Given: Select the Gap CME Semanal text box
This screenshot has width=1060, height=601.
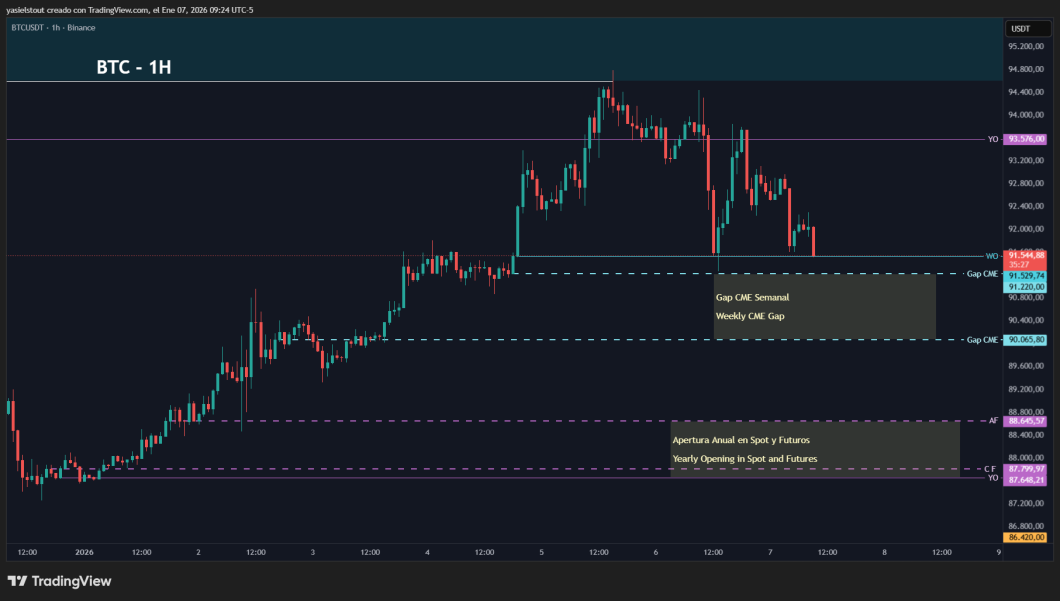Looking at the screenshot, I should (x=825, y=306).
